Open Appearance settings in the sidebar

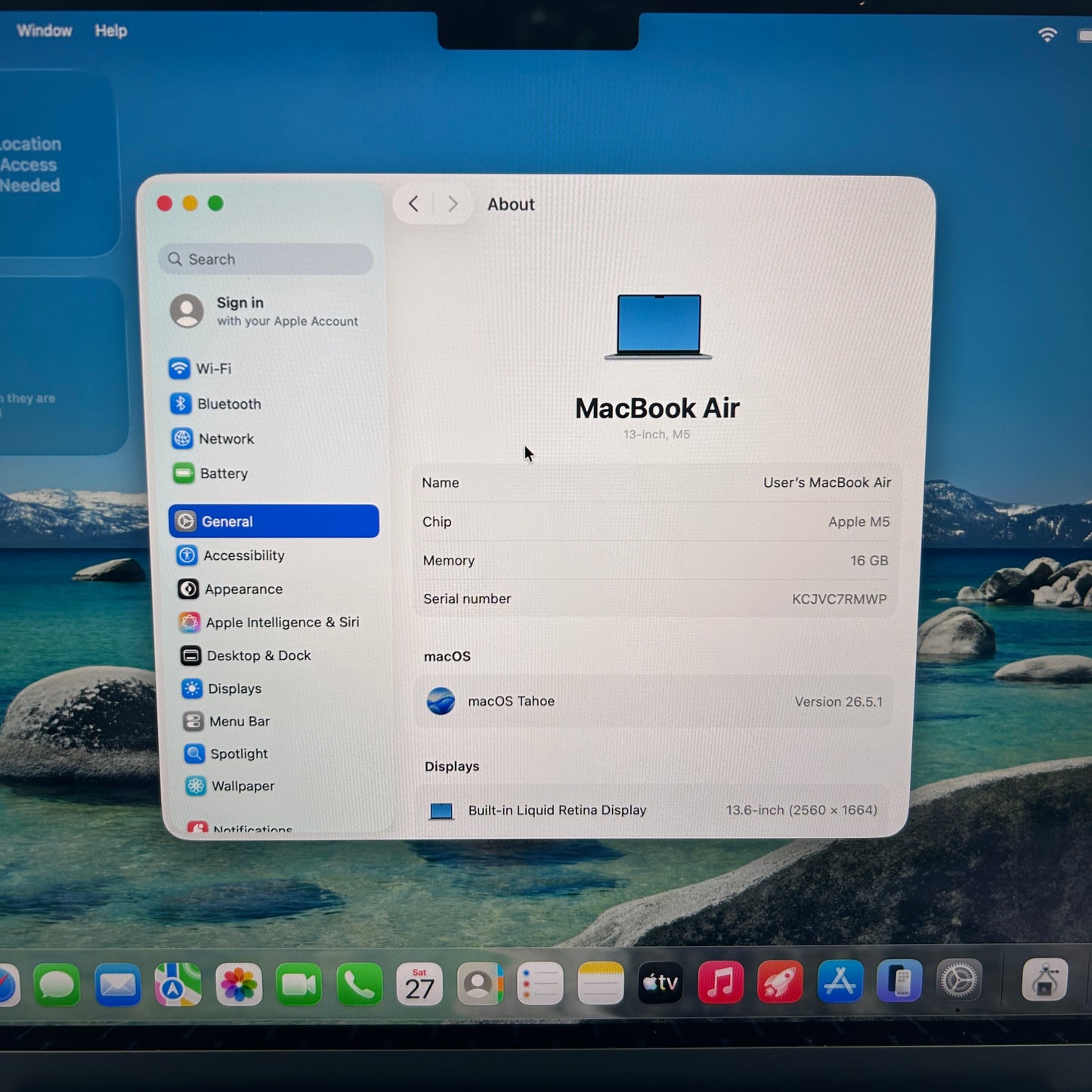[230, 589]
